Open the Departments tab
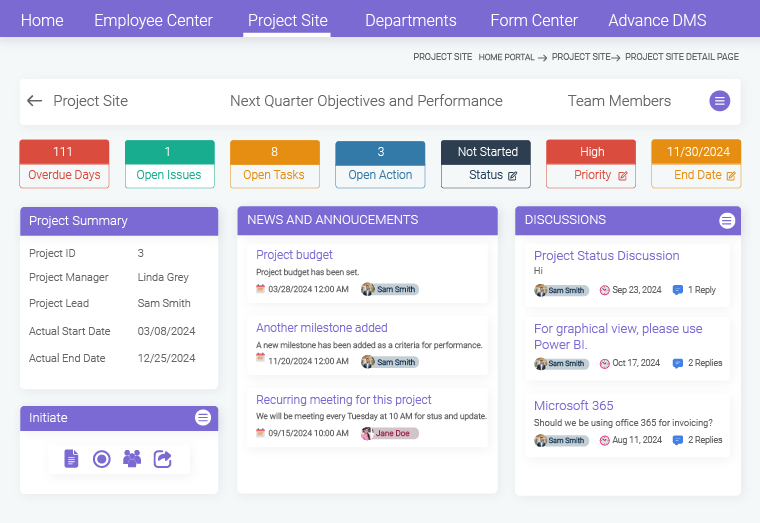760x523 pixels. (411, 20)
